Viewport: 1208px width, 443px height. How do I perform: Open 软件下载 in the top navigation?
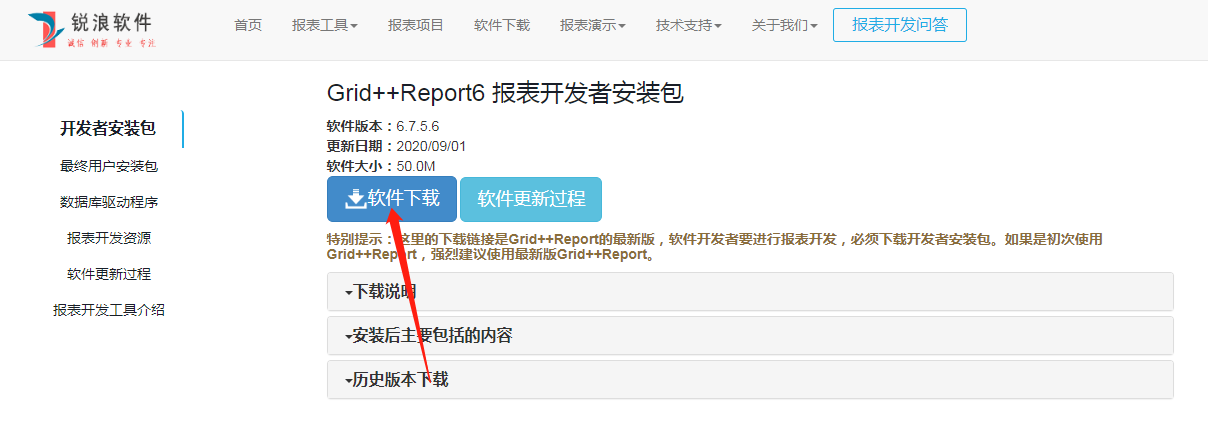(x=502, y=25)
